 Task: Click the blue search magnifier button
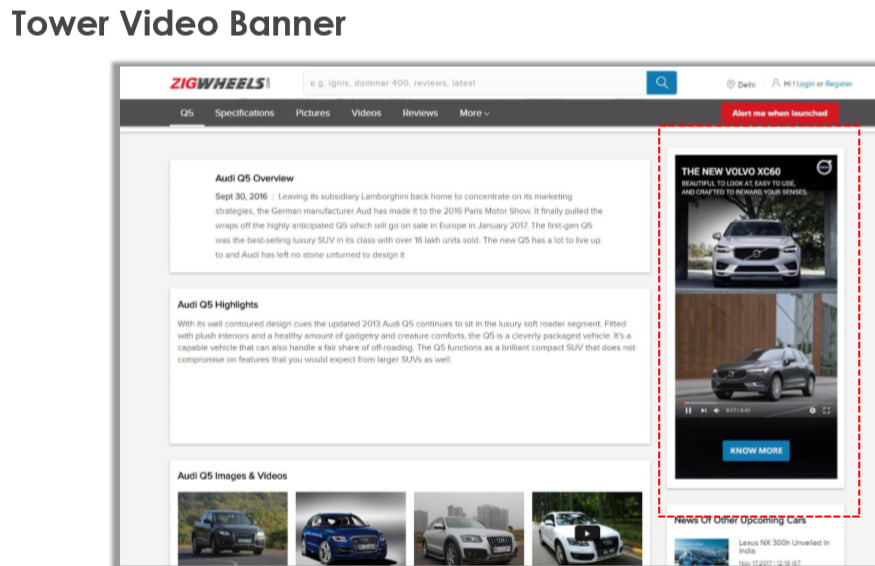661,83
